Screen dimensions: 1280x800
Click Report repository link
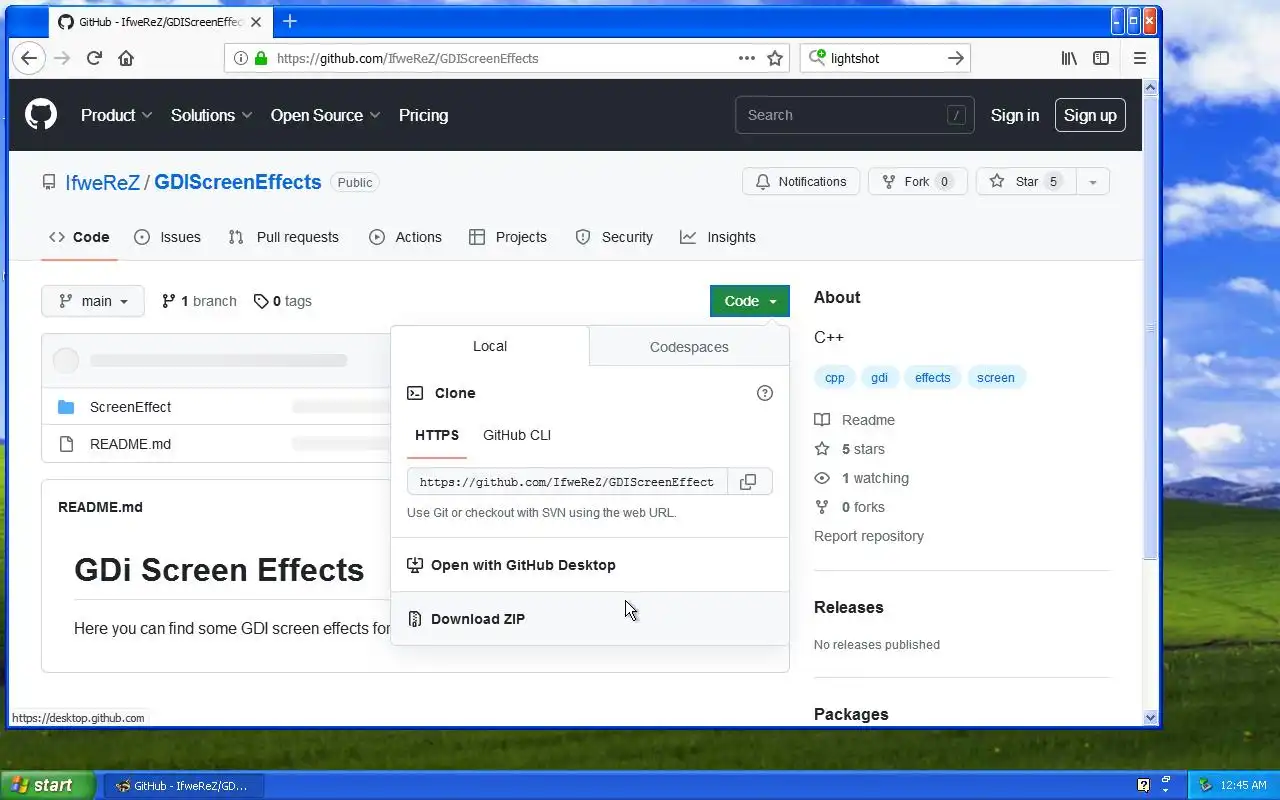[869, 536]
